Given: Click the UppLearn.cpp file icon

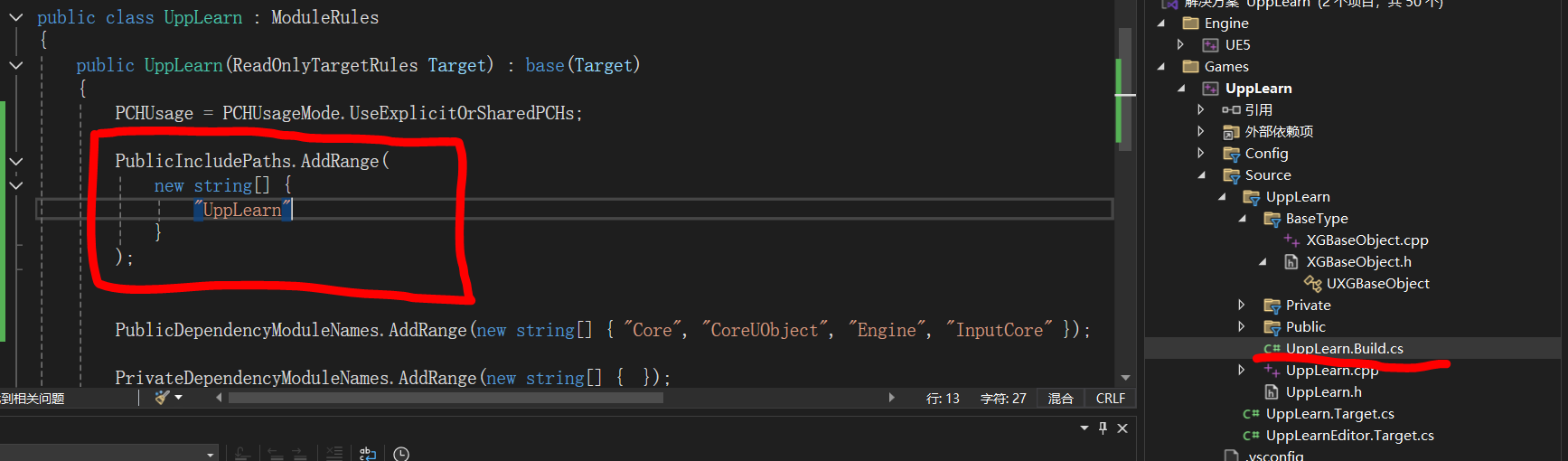Looking at the screenshot, I should point(1272,371).
